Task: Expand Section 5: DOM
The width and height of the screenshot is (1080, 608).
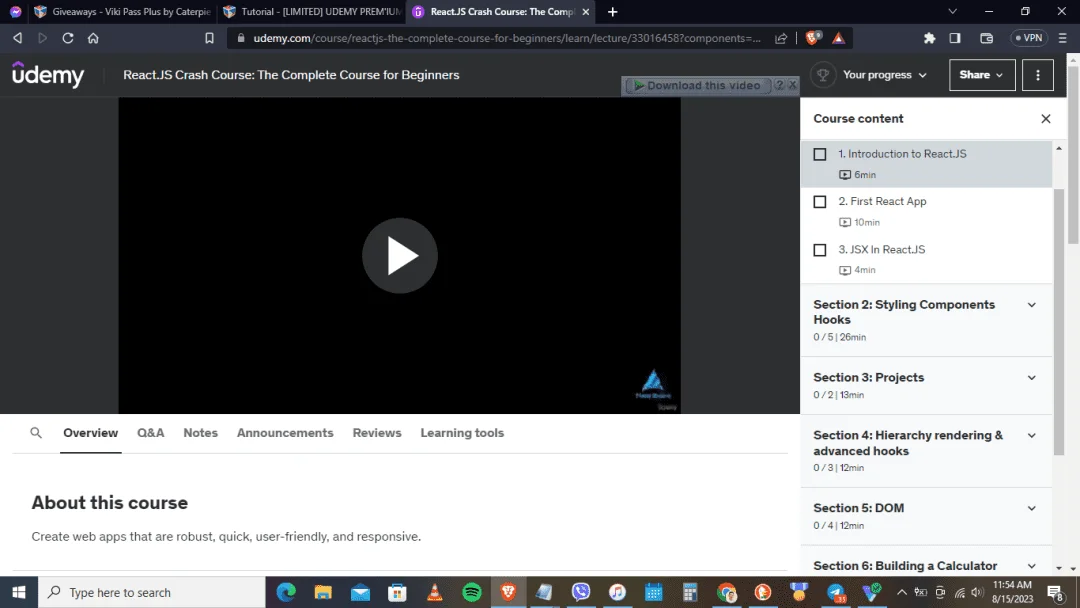Action: click(x=926, y=516)
